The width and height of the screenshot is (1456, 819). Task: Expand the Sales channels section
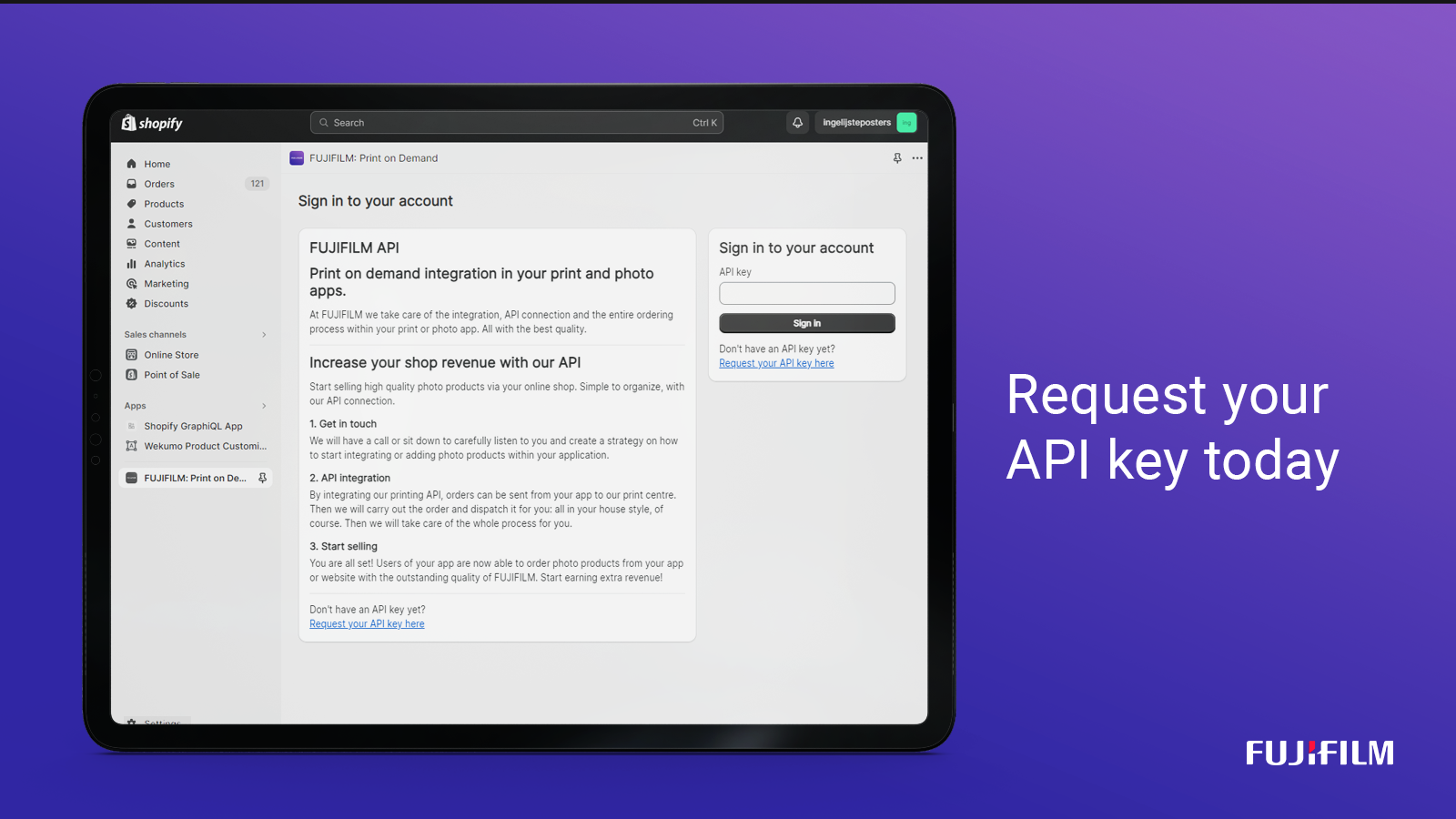(264, 335)
